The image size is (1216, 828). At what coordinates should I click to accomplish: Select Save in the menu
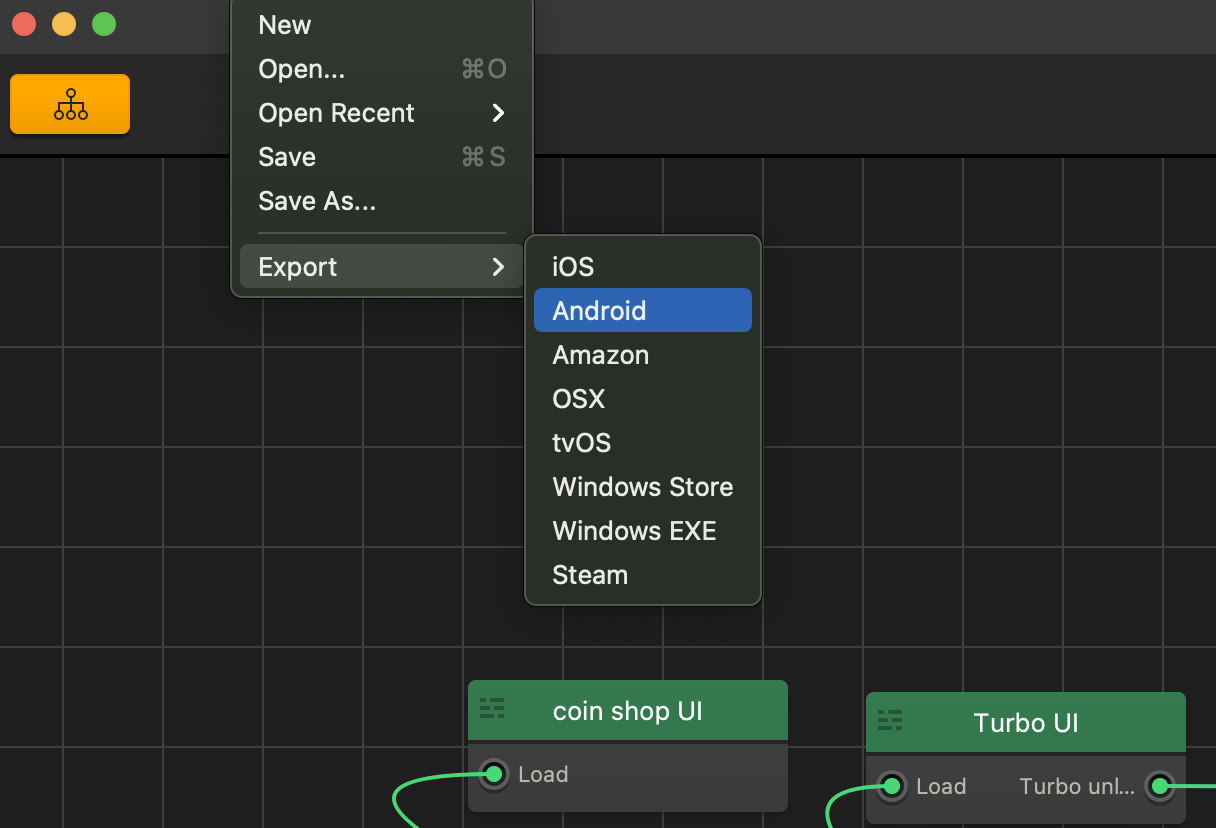(382, 157)
